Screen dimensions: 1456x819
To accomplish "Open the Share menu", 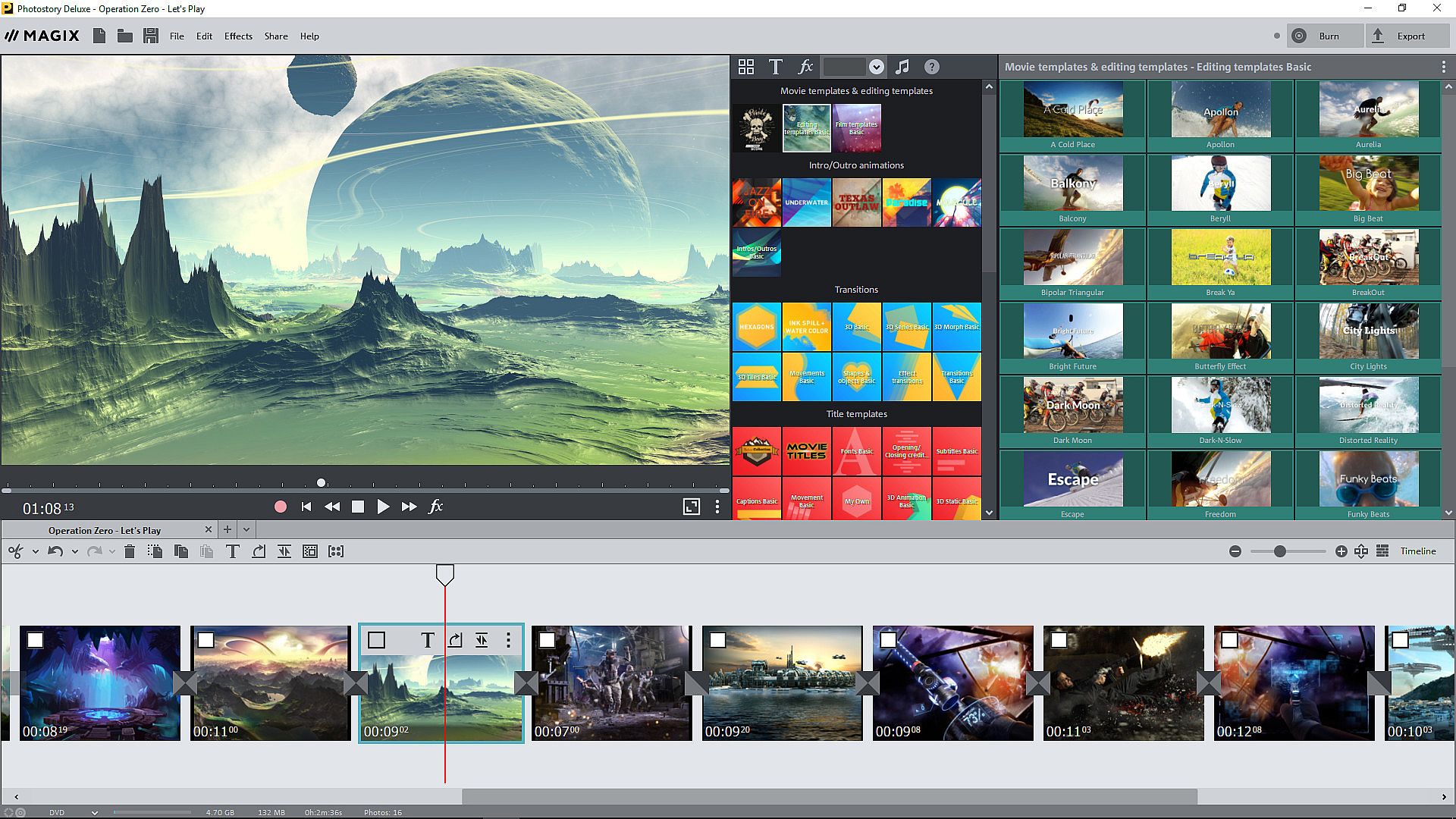I will pos(275,36).
